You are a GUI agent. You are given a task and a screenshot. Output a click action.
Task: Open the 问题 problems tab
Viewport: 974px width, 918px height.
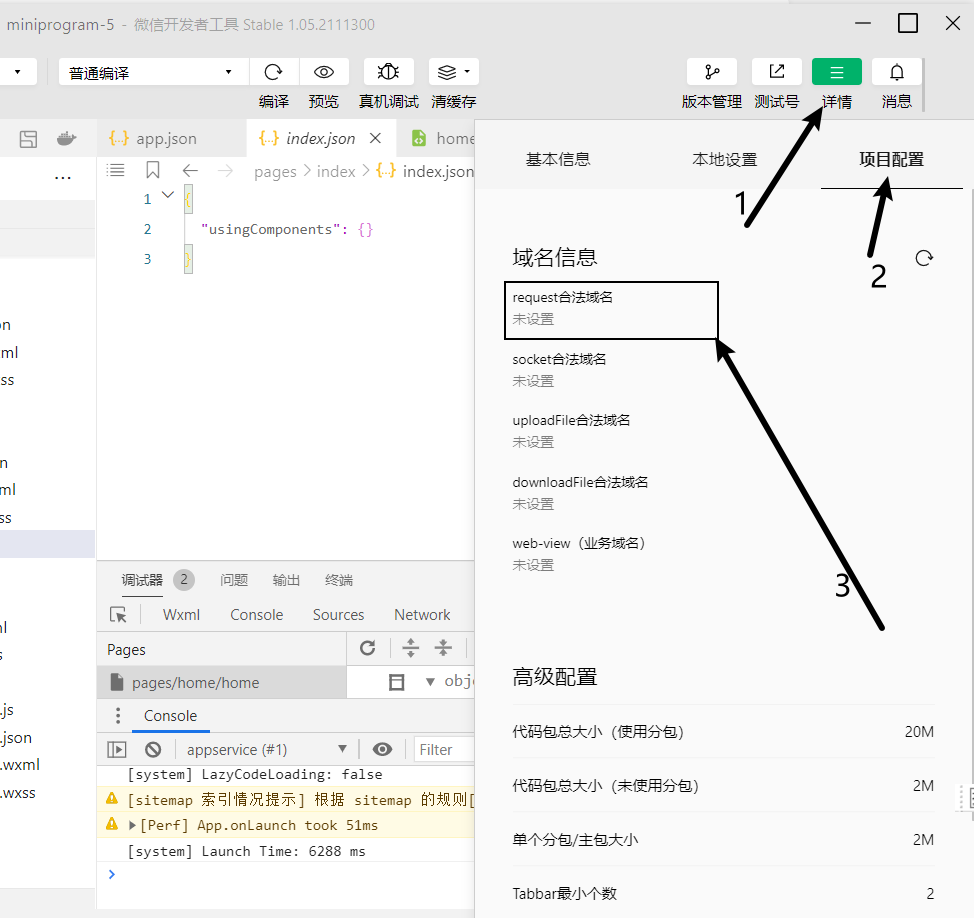pos(234,580)
